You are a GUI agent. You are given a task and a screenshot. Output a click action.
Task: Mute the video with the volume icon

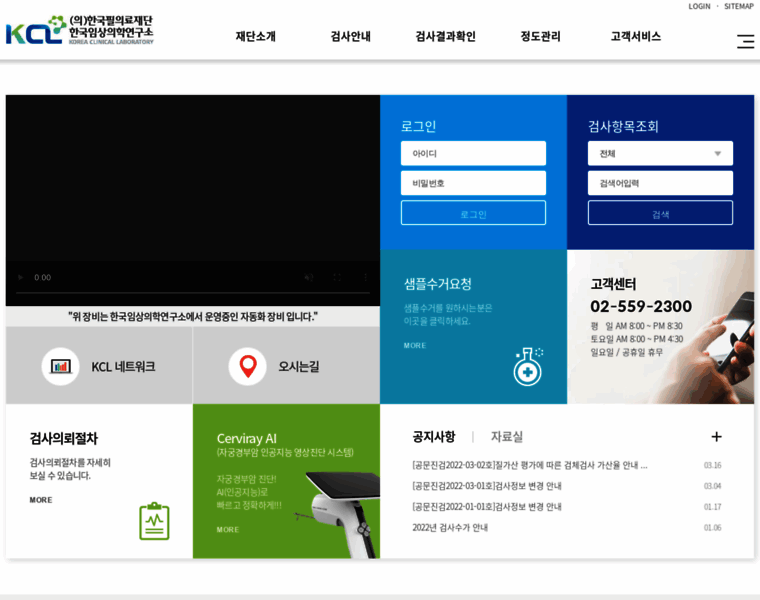point(309,278)
